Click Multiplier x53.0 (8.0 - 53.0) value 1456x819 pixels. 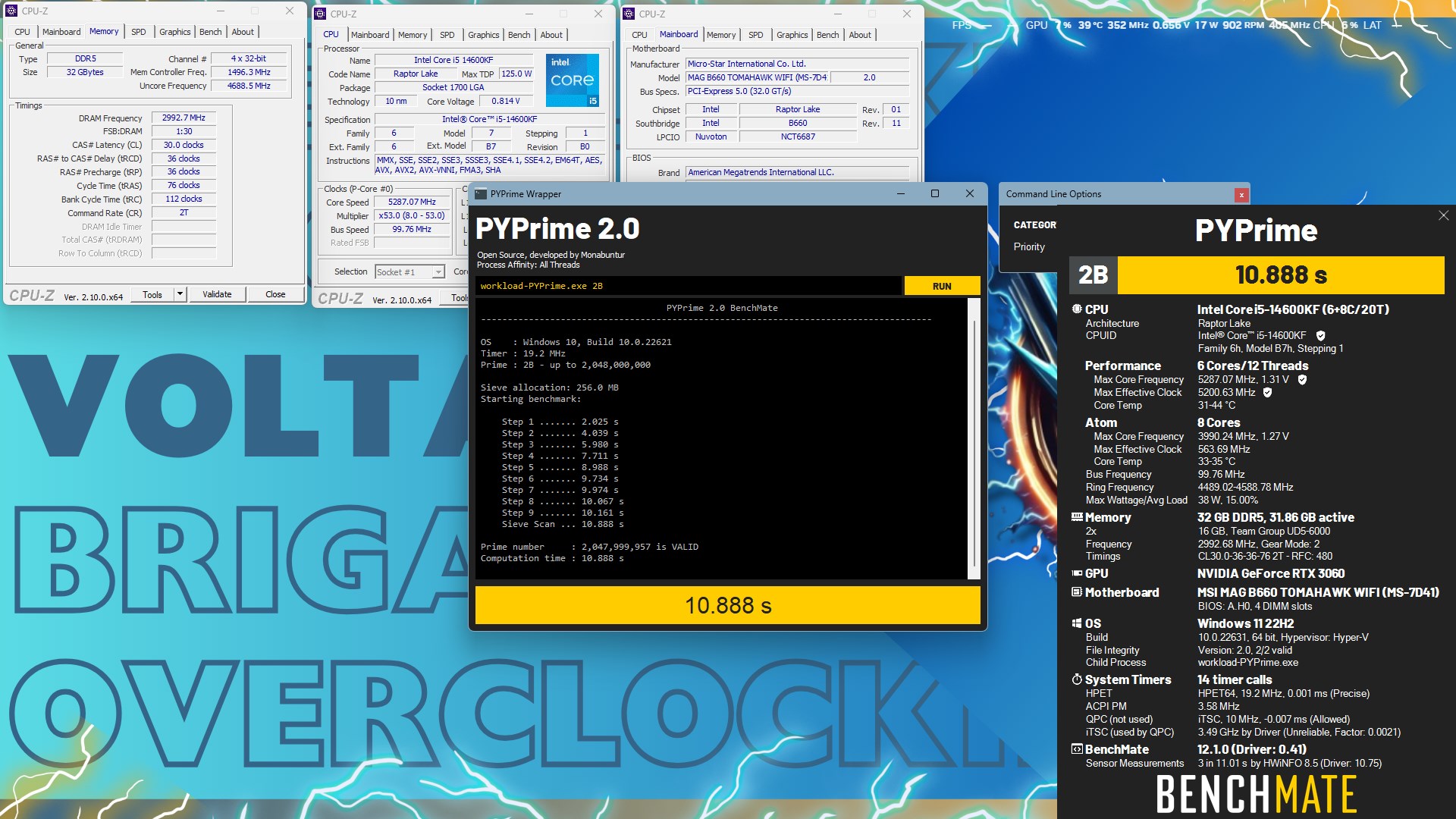click(x=412, y=215)
